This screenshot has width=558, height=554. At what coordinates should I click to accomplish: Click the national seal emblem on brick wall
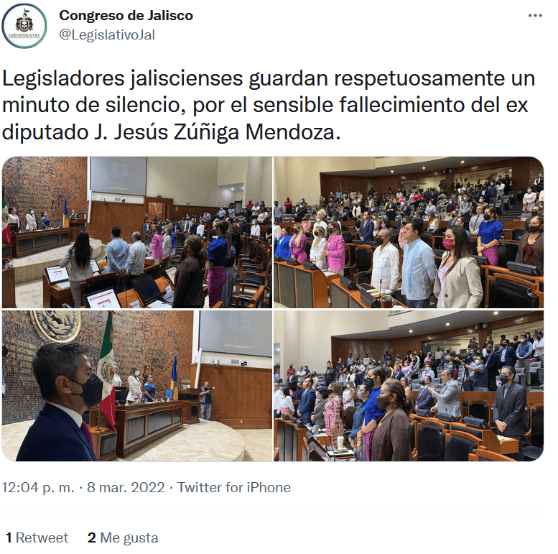coord(56,324)
